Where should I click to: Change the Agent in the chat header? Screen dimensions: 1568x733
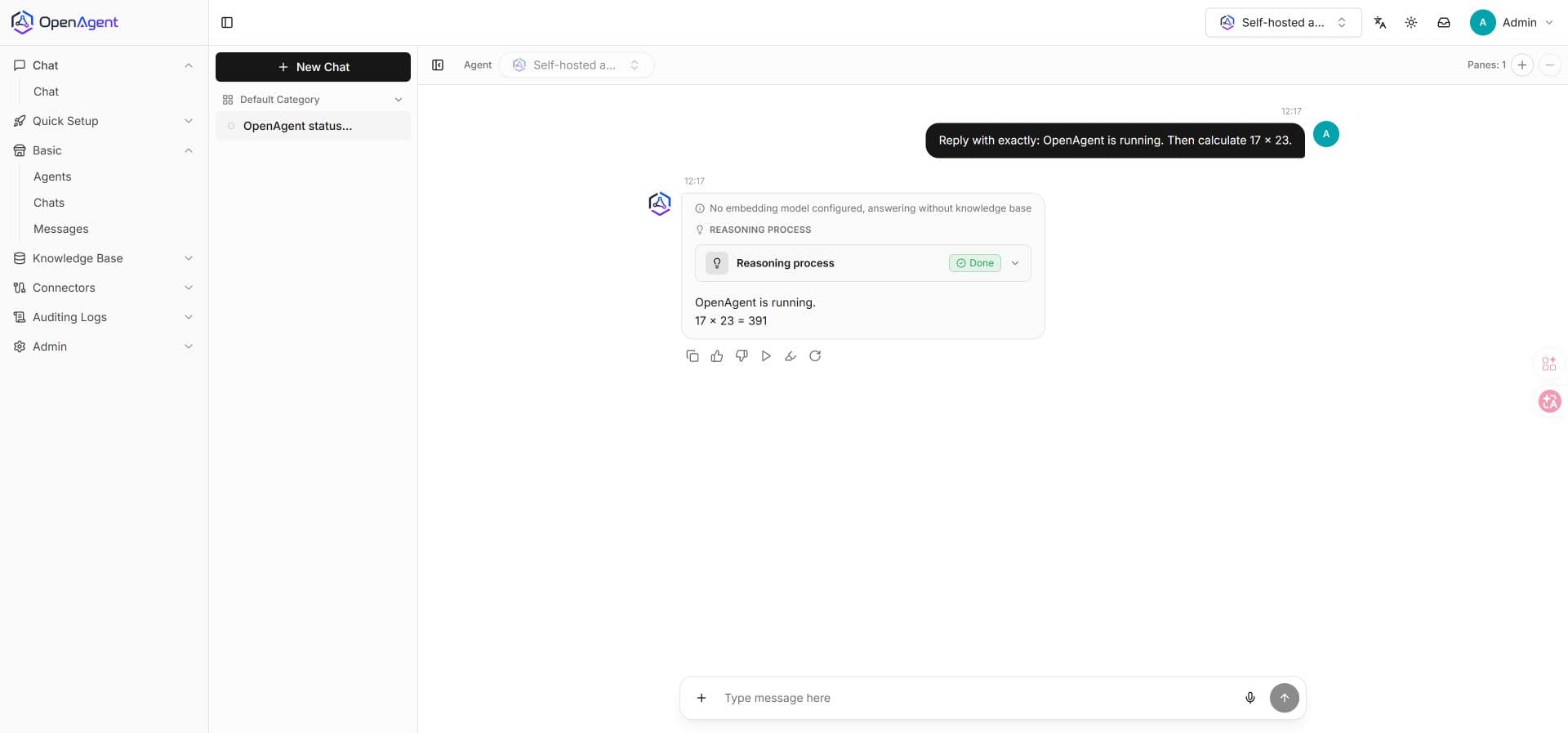577,65
